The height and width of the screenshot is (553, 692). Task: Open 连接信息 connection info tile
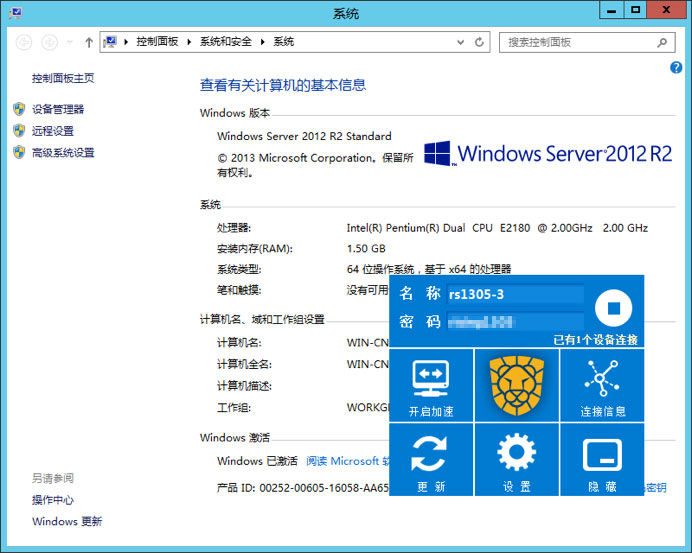tap(602, 386)
